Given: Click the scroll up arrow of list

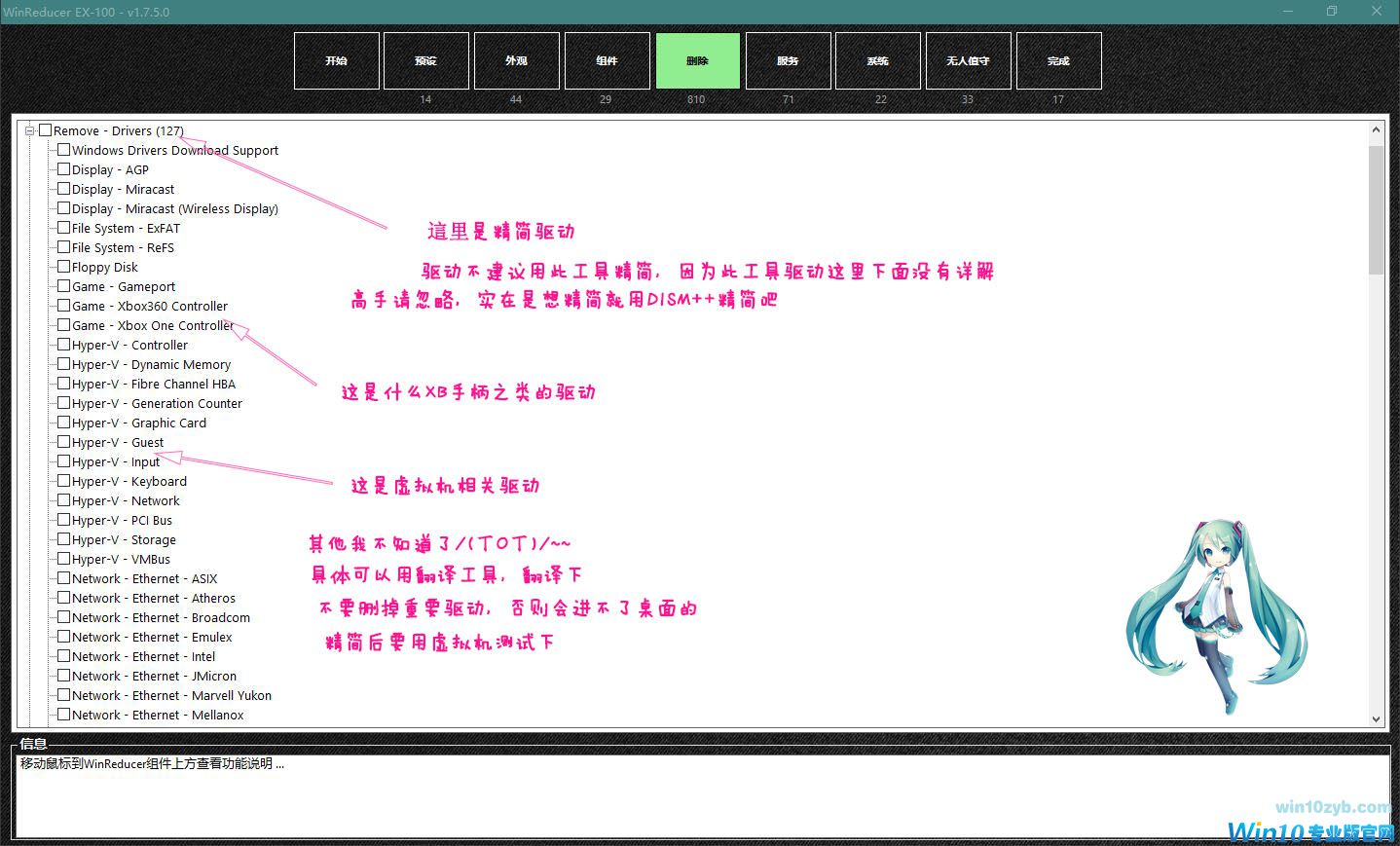Looking at the screenshot, I should (1376, 129).
